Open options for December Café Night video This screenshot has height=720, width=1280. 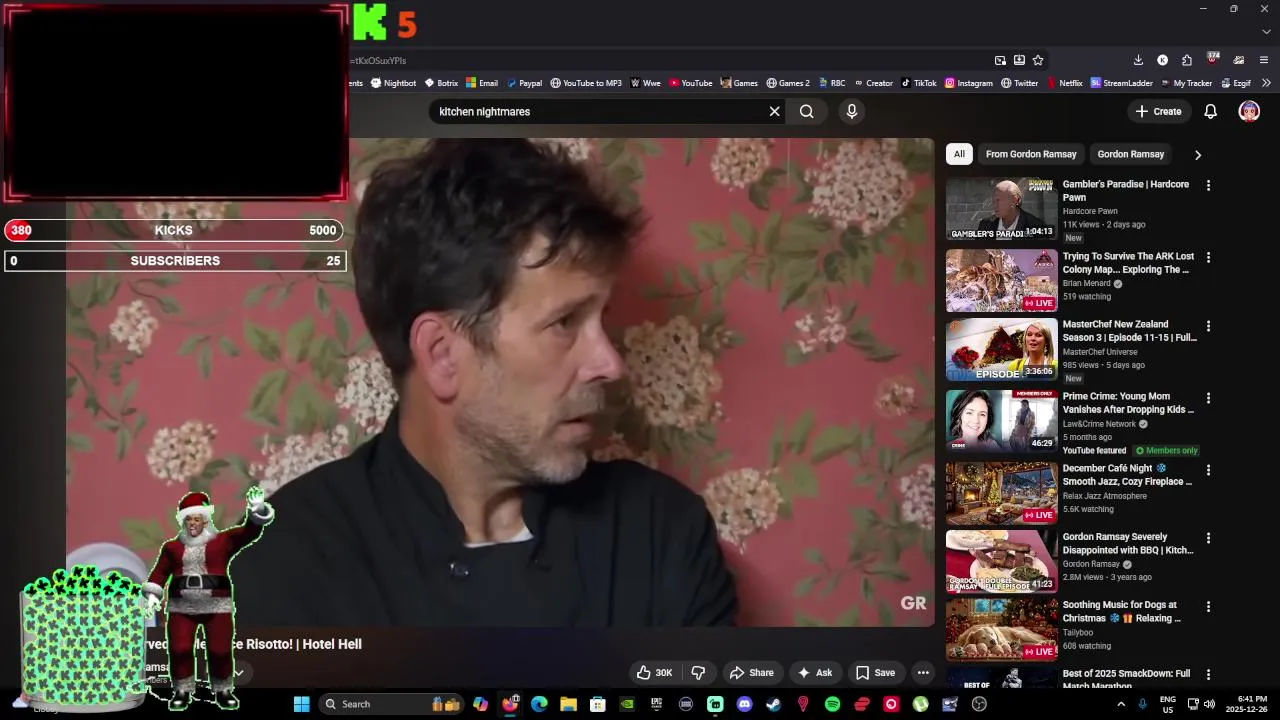point(1208,470)
